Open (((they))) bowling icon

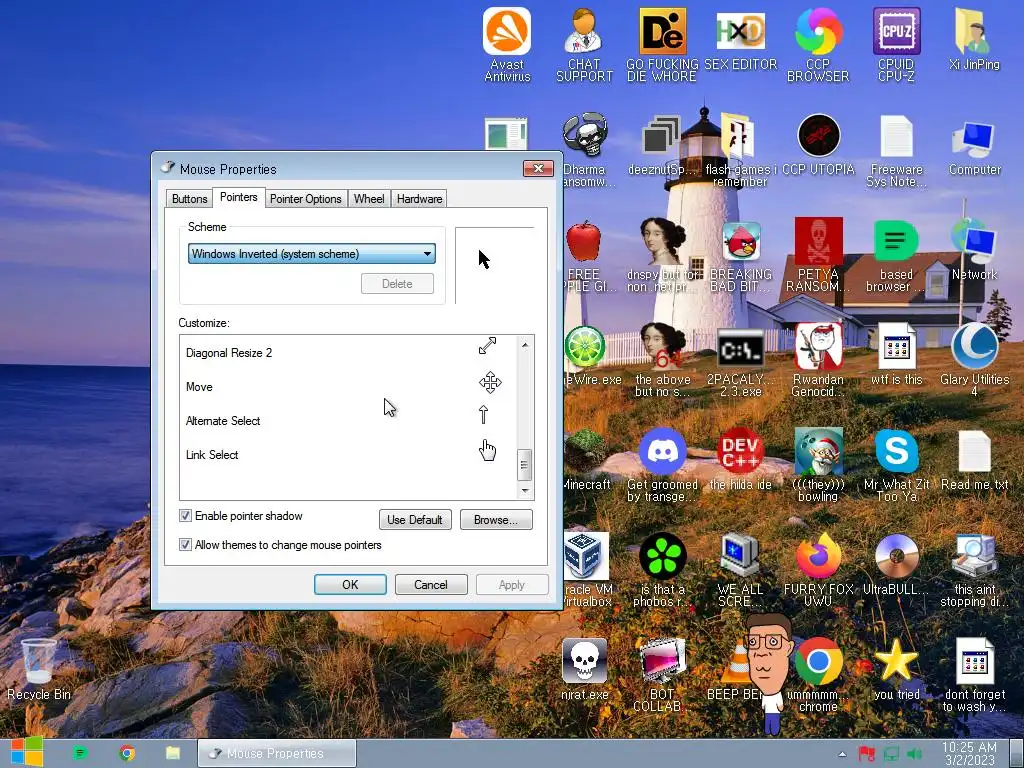[818, 465]
